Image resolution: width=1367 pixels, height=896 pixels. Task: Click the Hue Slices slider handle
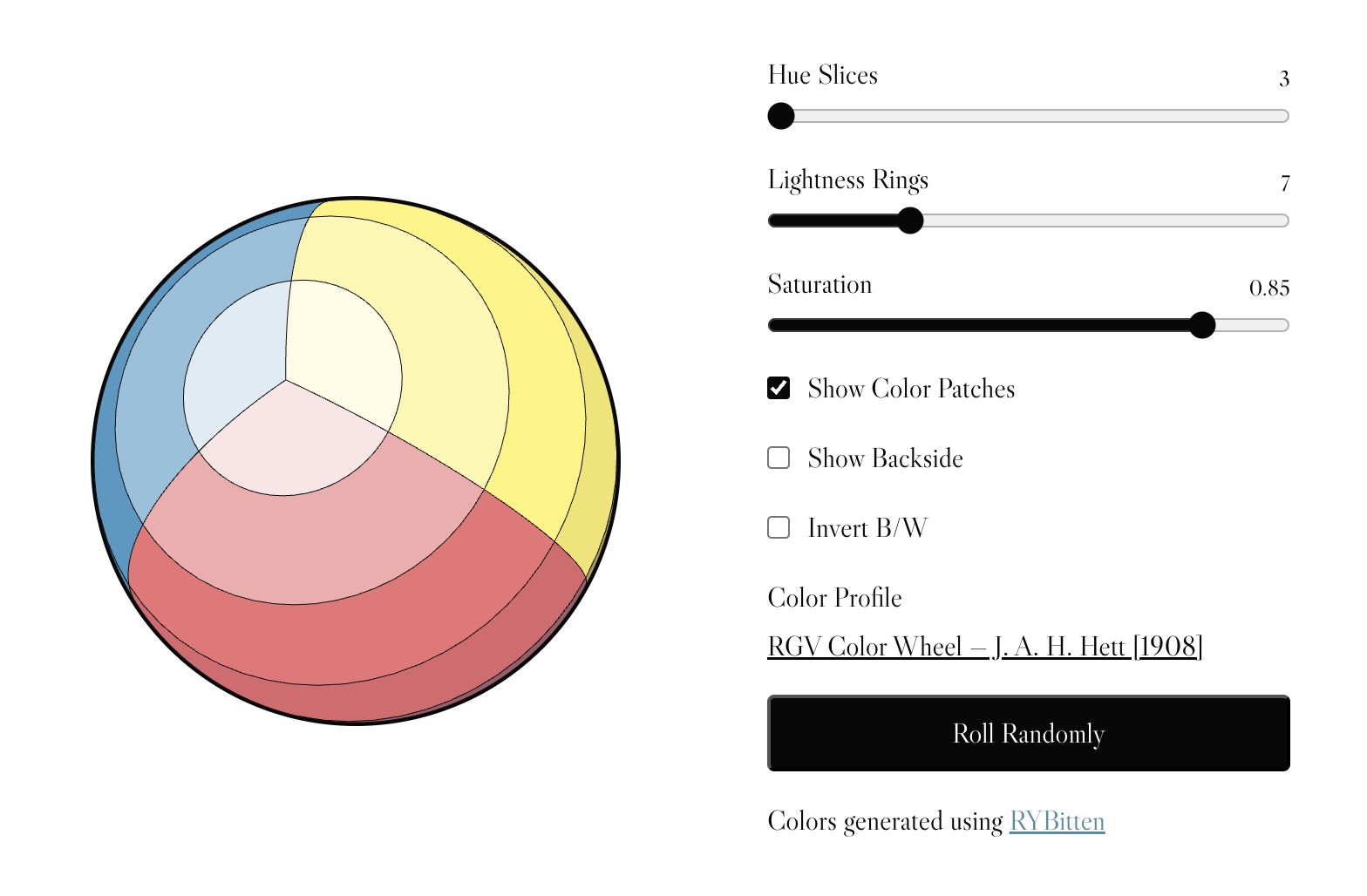(781, 116)
